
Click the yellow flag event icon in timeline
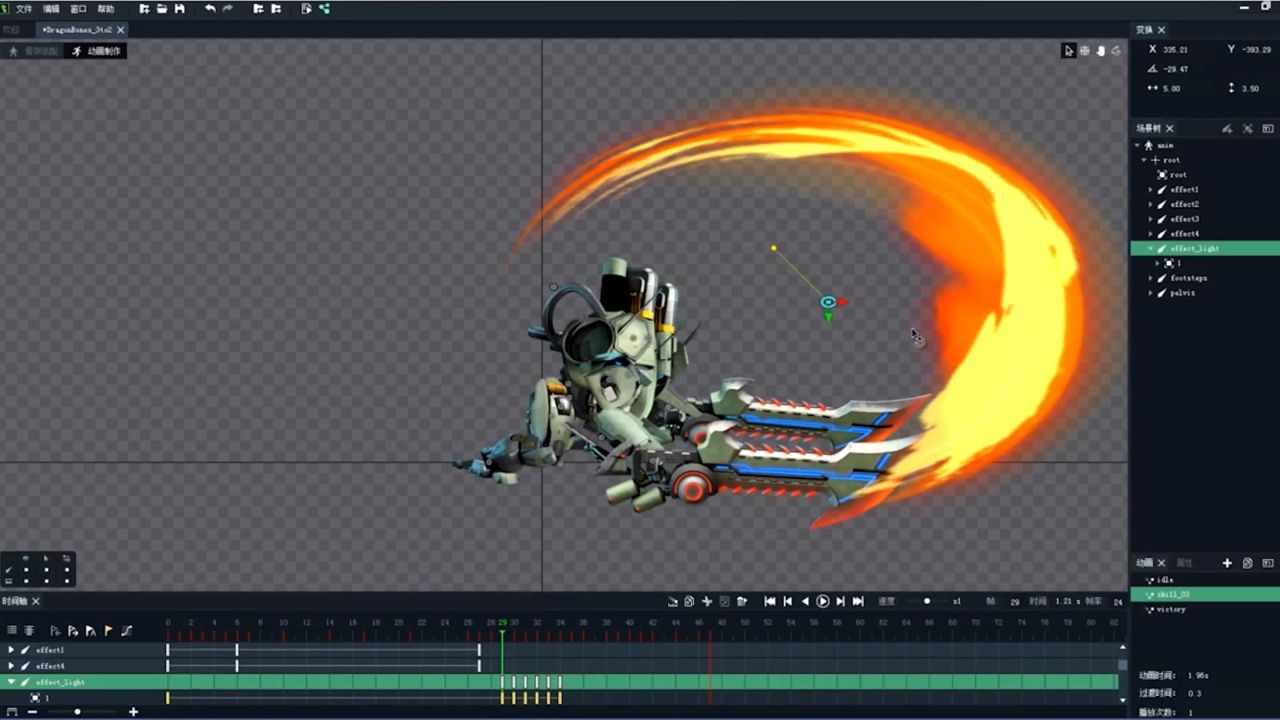(x=109, y=631)
